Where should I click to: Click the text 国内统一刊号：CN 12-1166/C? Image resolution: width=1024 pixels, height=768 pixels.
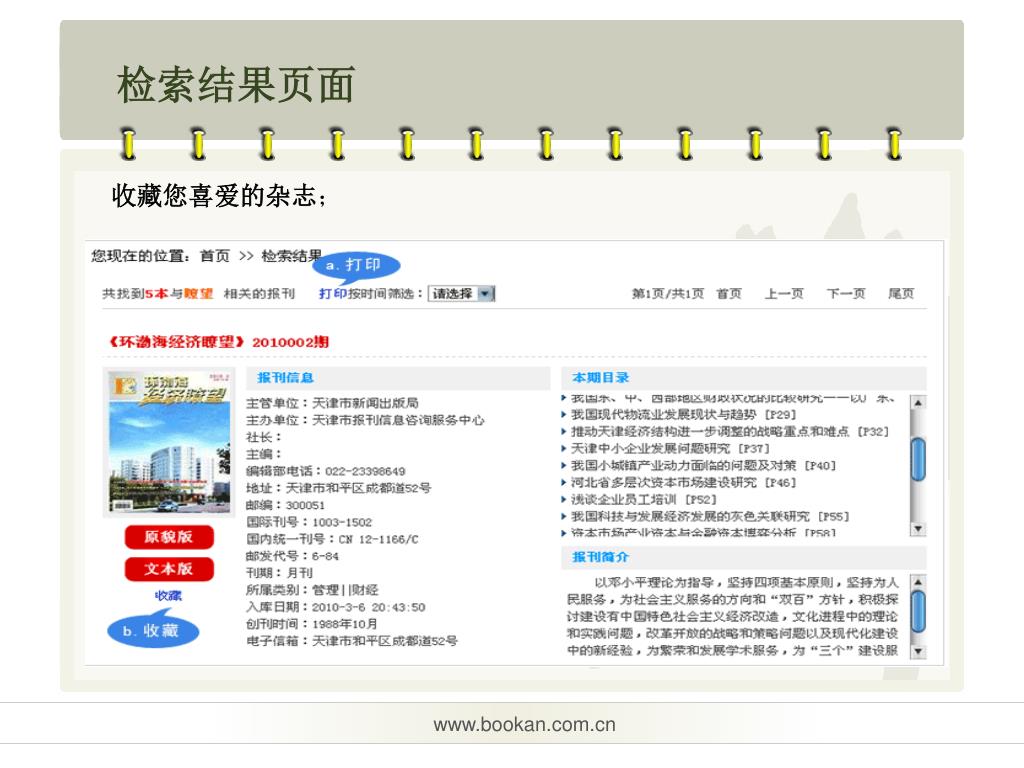[332, 539]
